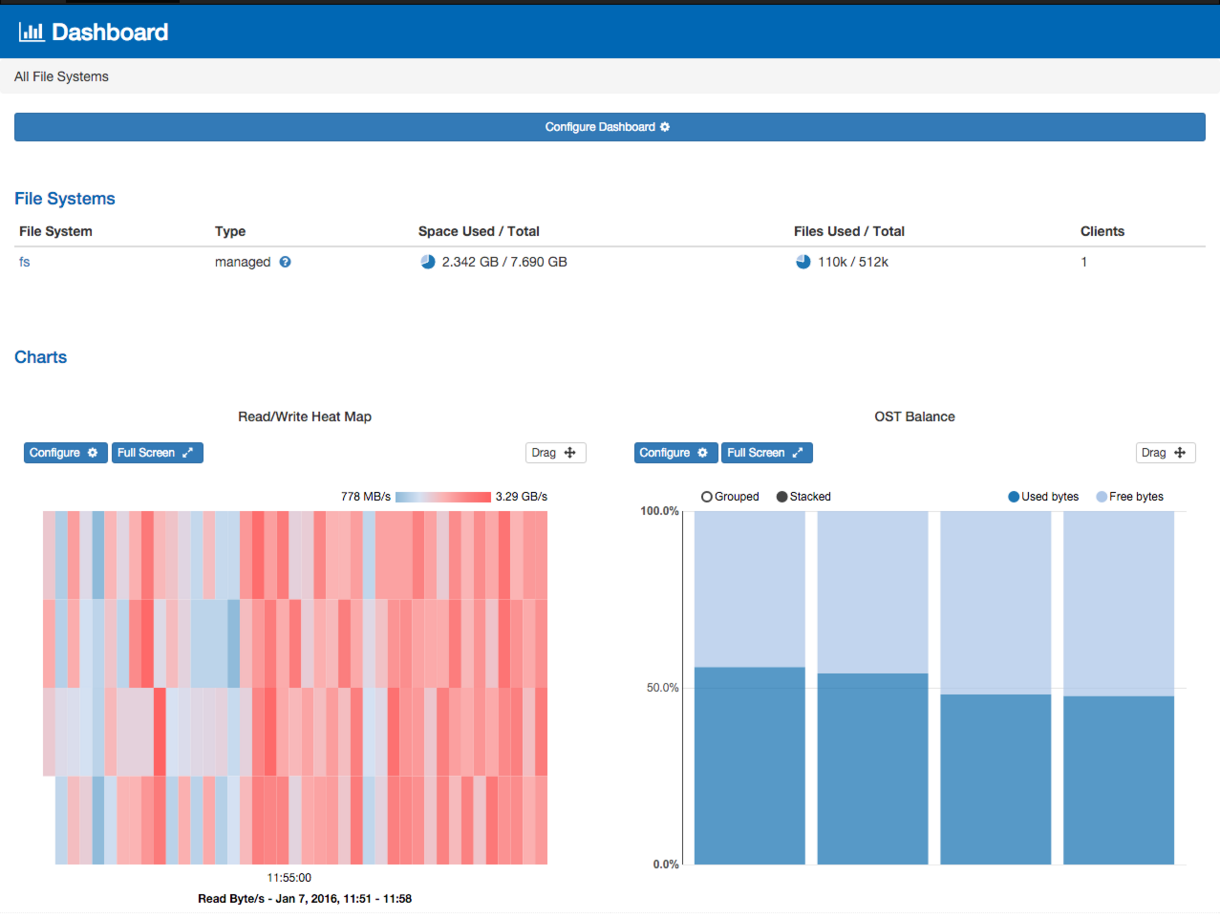The image size is (1220, 918).
Task: Select the Stacked radio option
Action: [x=782, y=497]
